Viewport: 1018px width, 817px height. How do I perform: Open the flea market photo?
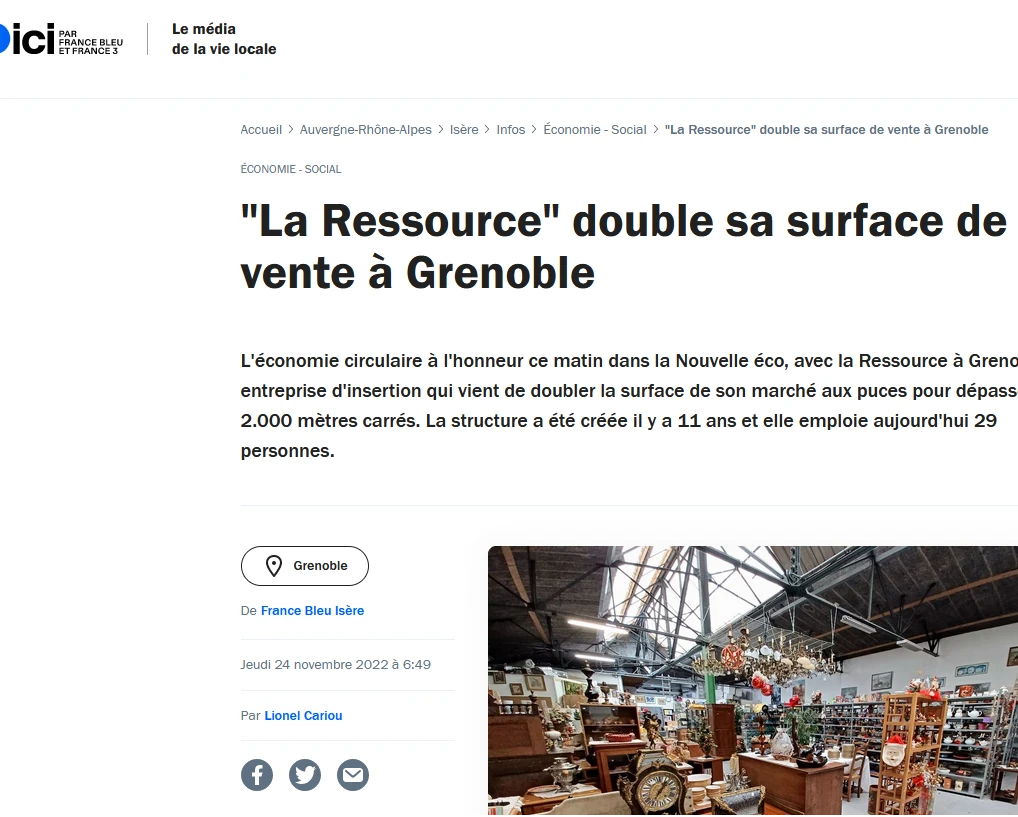coord(753,681)
